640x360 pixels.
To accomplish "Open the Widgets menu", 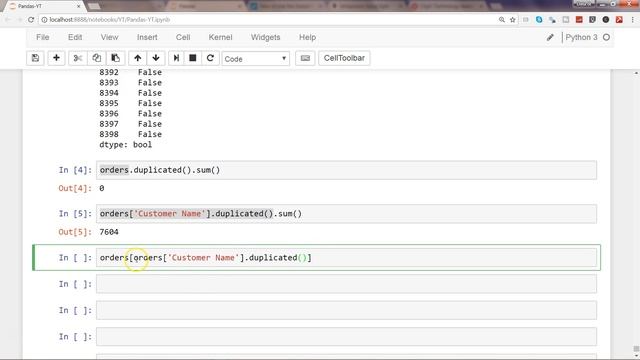I will click(x=265, y=37).
